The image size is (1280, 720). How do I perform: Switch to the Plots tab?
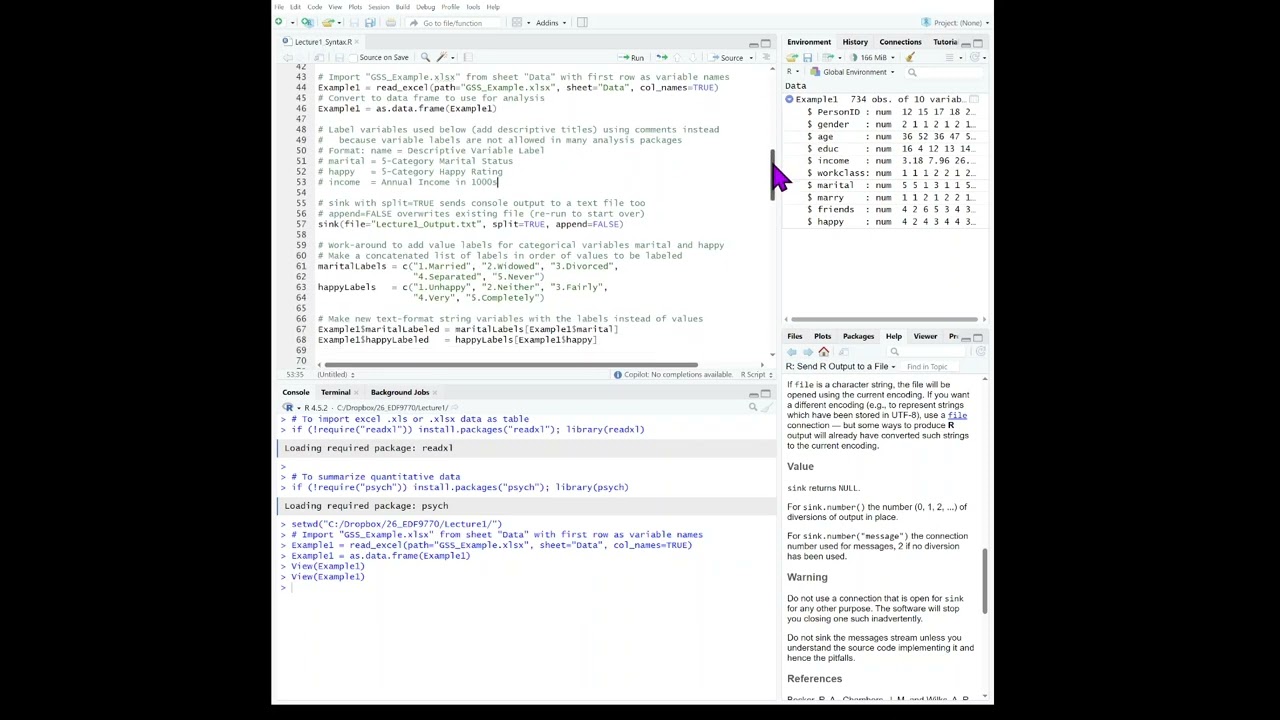[822, 336]
